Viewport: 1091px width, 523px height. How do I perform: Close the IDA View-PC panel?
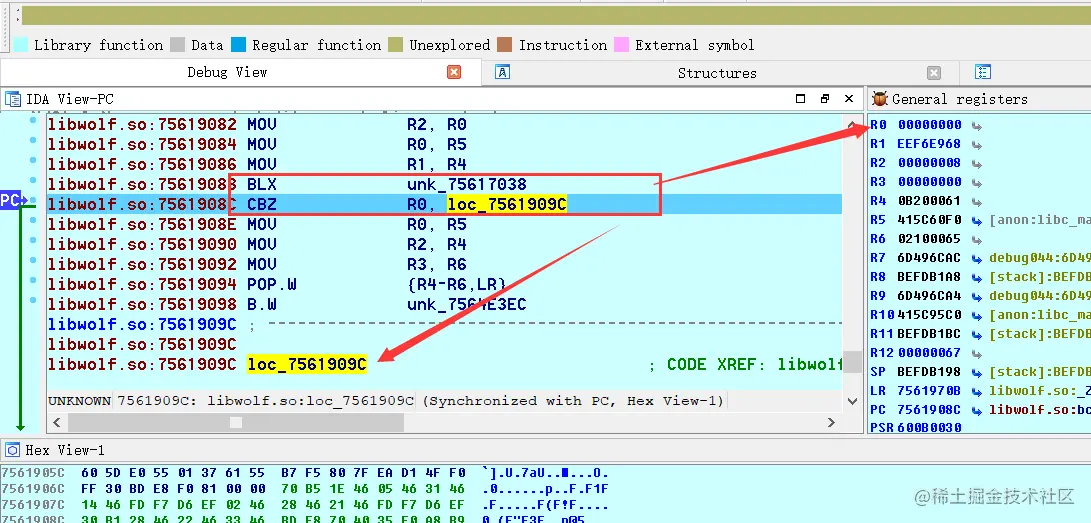[849, 99]
